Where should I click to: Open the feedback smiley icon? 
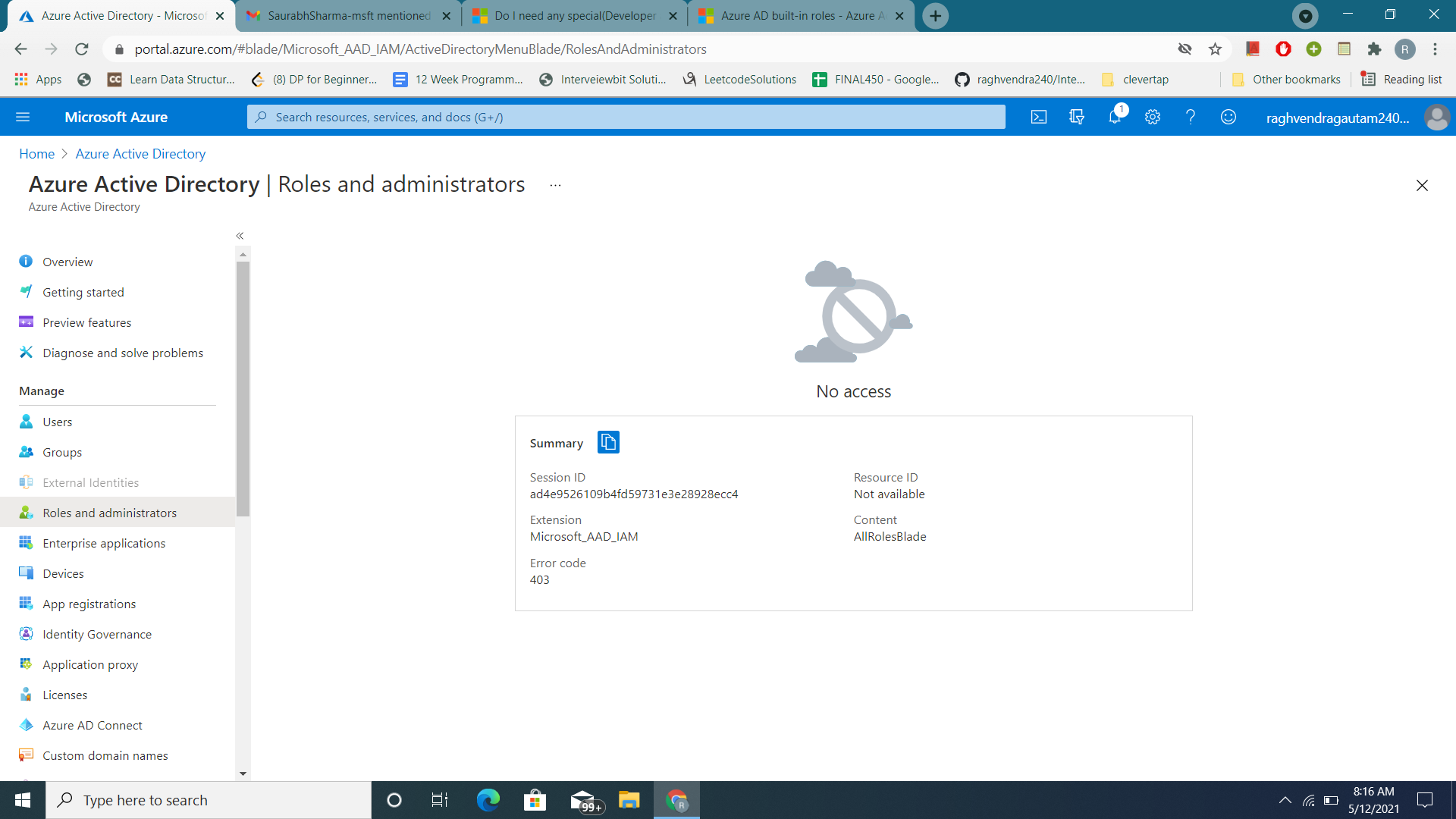[x=1228, y=117]
